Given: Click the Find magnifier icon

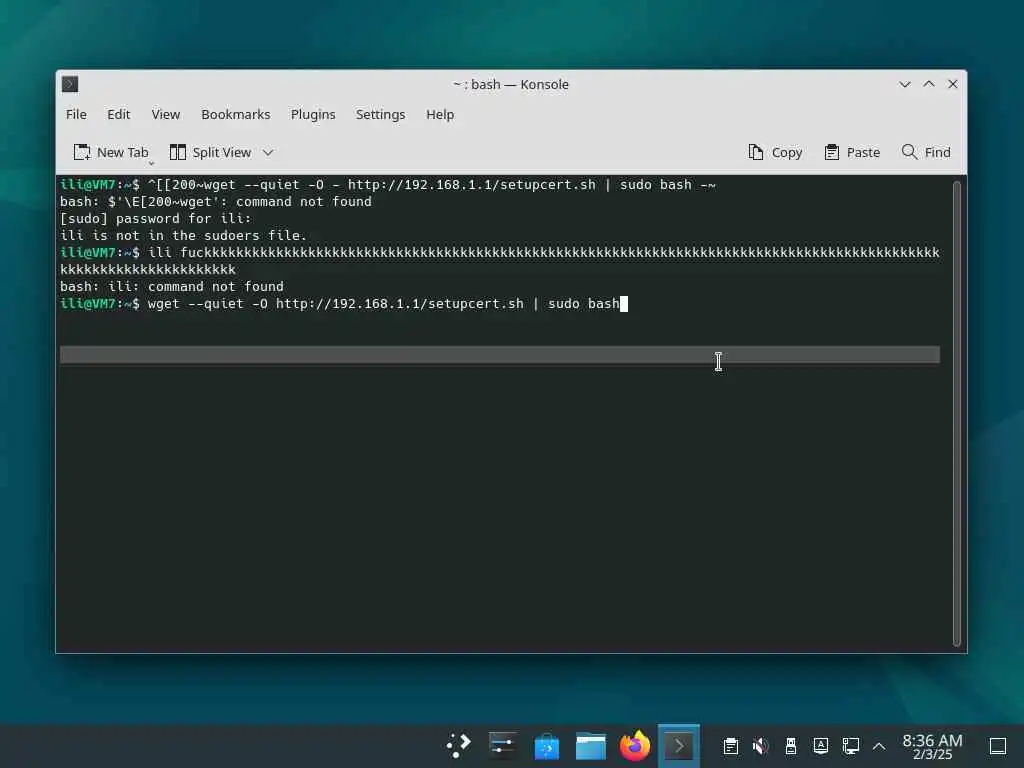Looking at the screenshot, I should click(x=909, y=152).
